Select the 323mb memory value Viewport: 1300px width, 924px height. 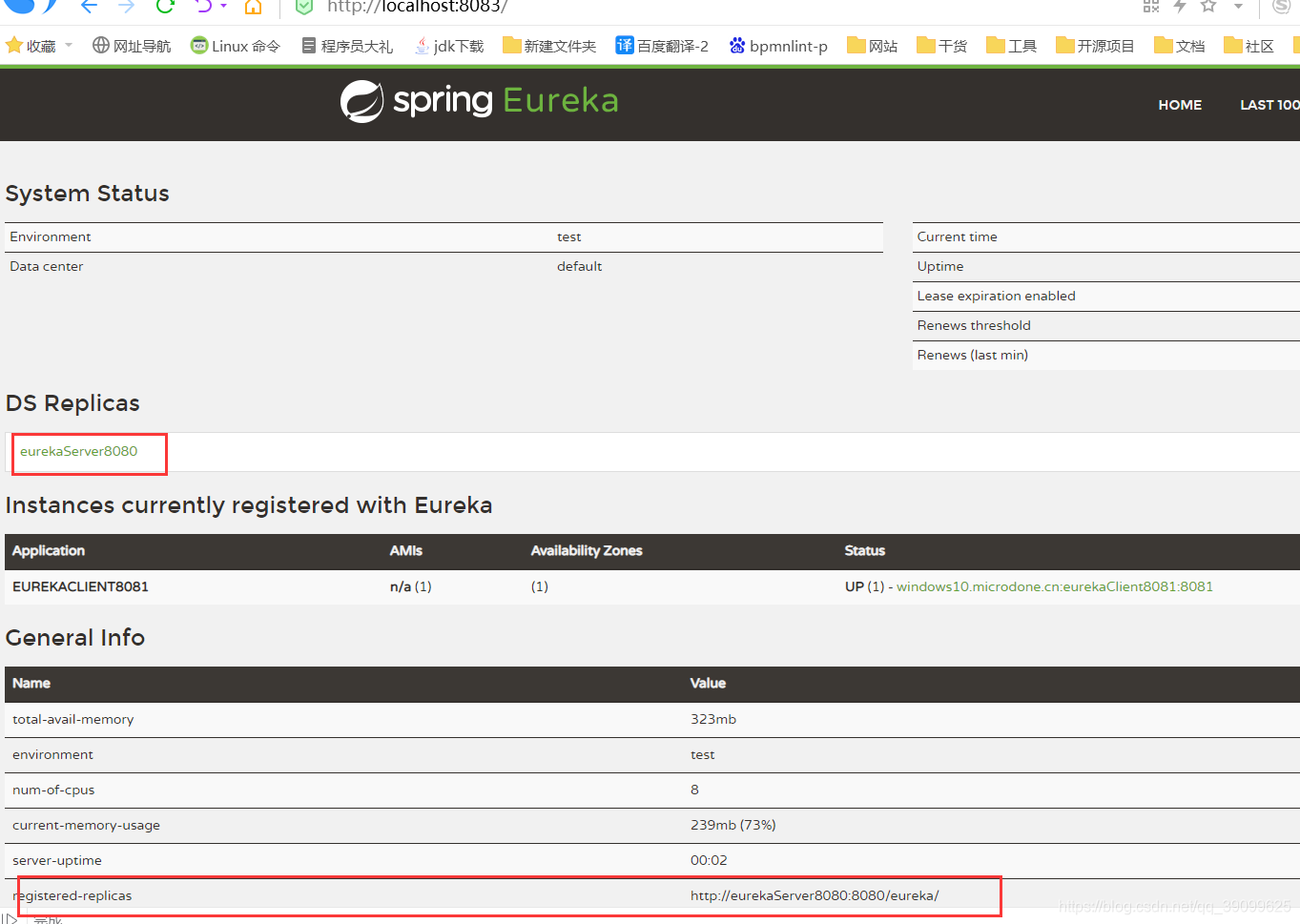(713, 719)
